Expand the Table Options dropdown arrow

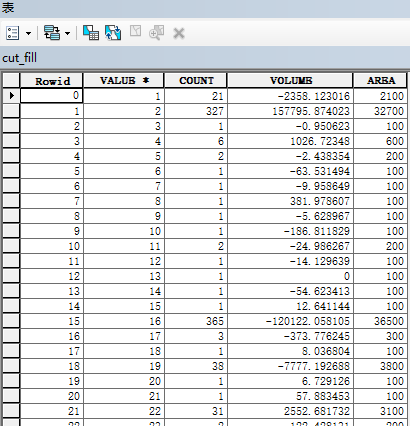(x=29, y=33)
